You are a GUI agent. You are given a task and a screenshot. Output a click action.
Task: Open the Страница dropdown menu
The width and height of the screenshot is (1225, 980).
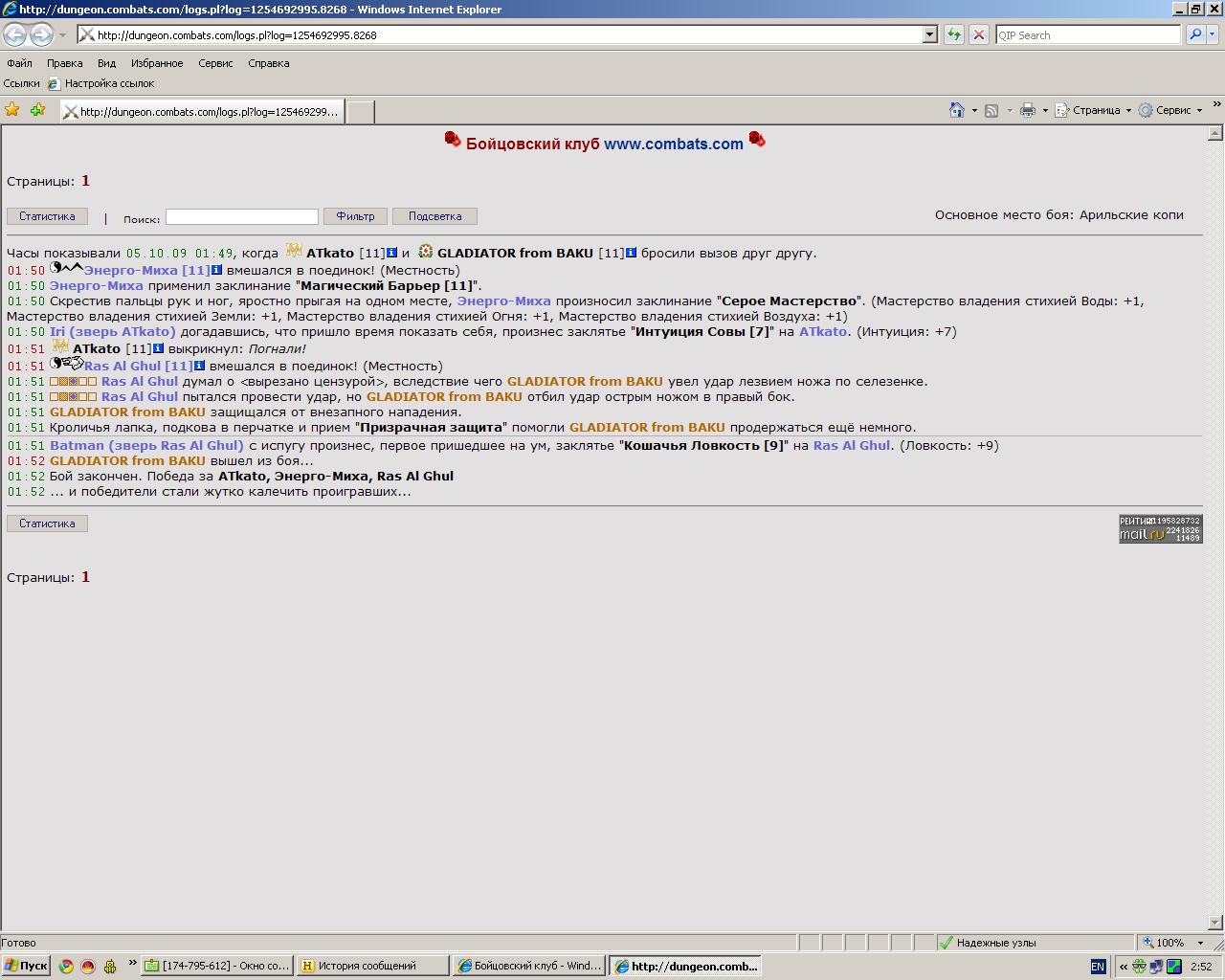pyautogui.click(x=1093, y=110)
